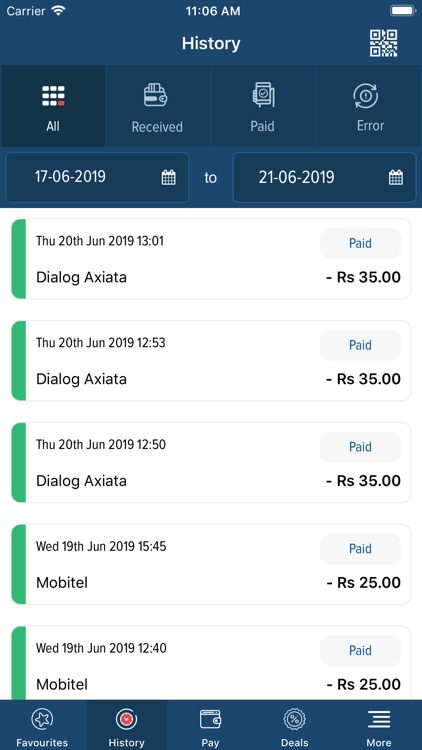Filter by Paid transactions icon
Viewport: 422px width, 750px height.
(263, 95)
